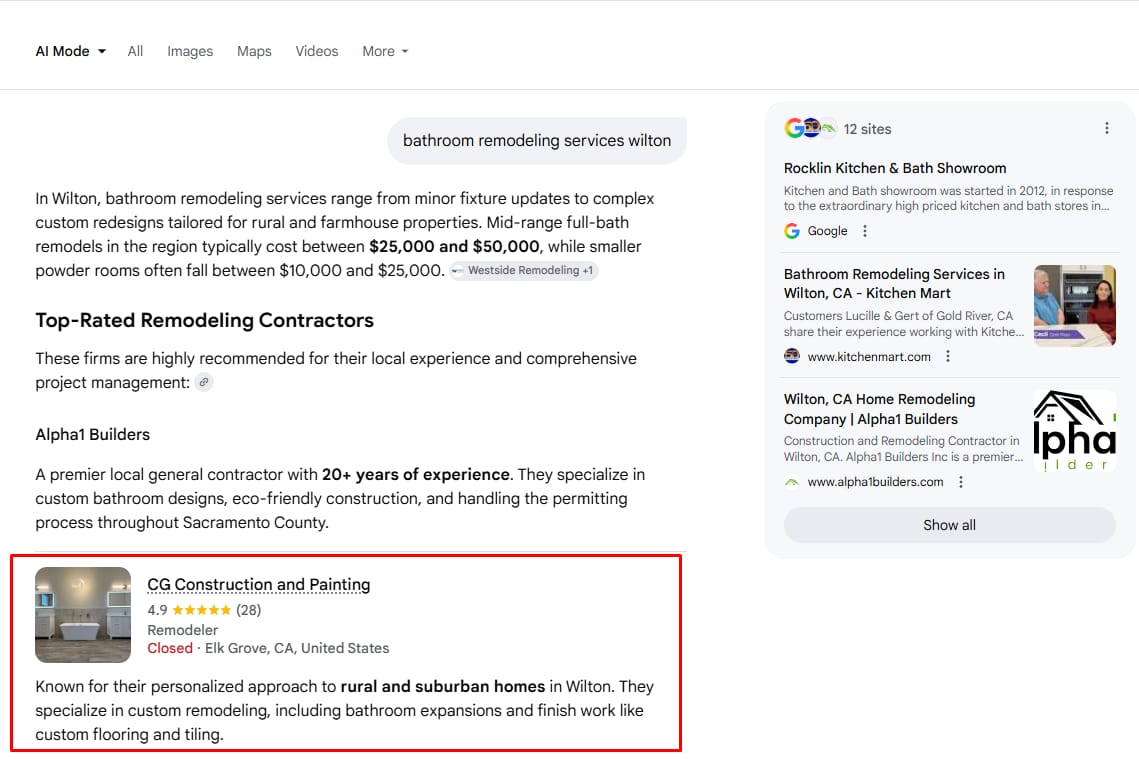1139x759 pixels.
Task: Click the 'Remodeler' category text
Action: tap(182, 630)
